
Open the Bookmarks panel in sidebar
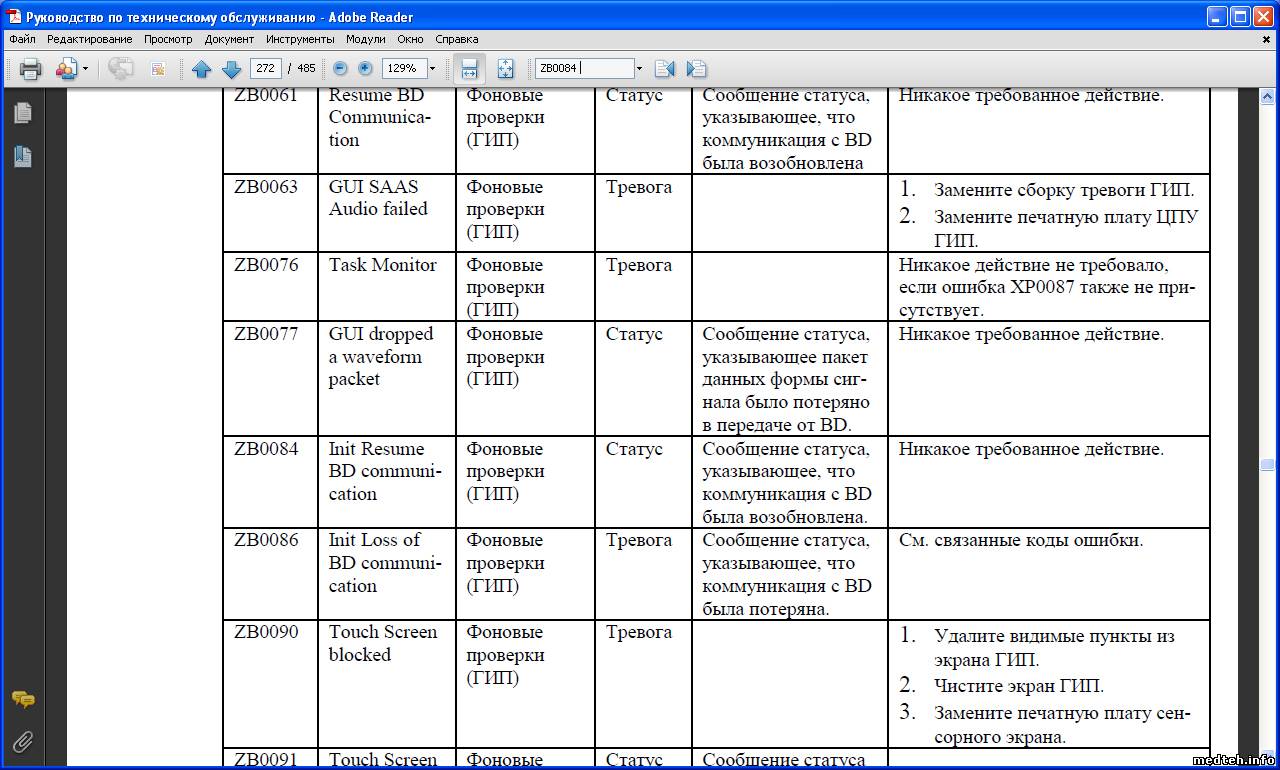click(23, 156)
